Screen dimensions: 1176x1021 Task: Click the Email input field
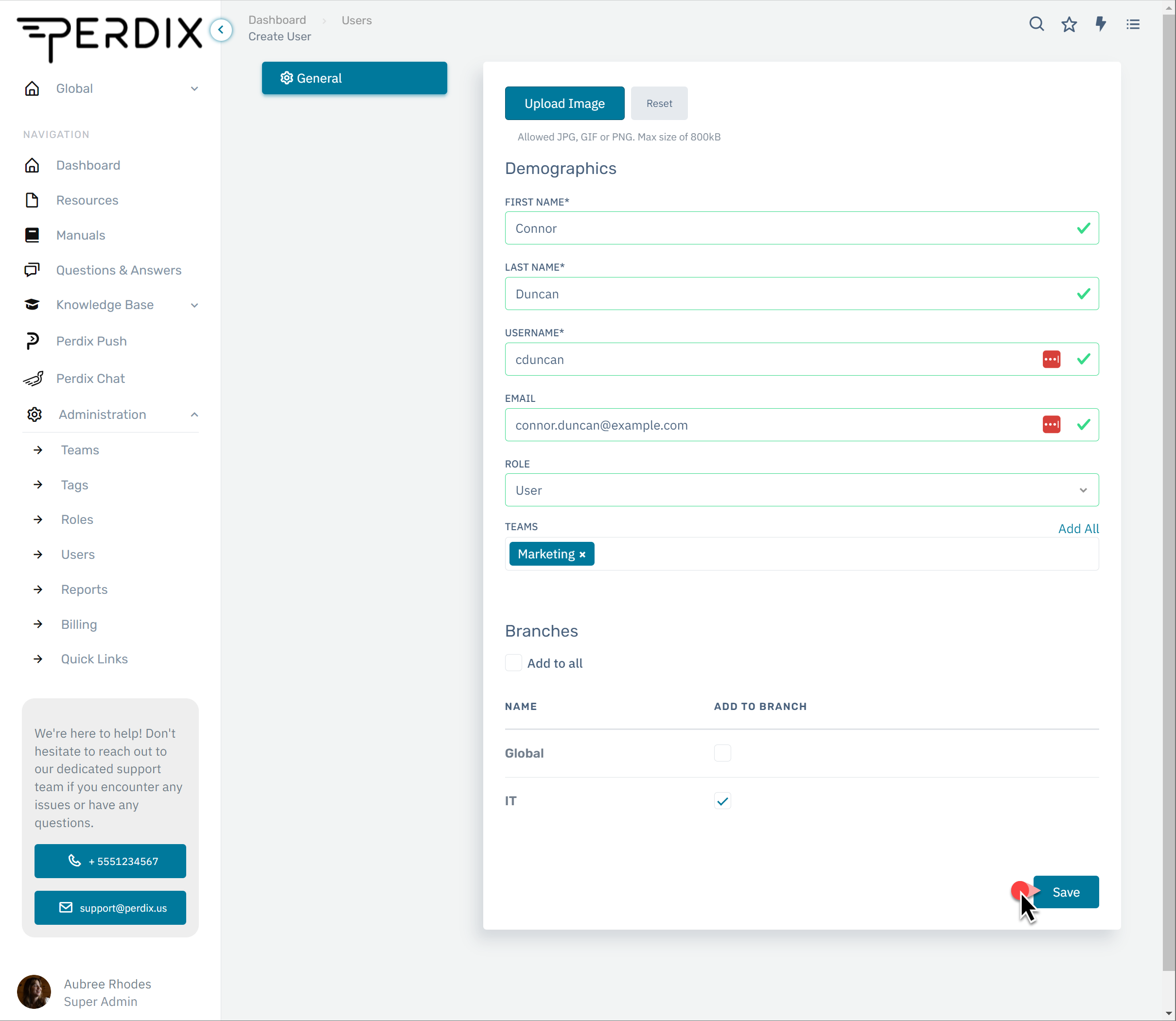point(802,424)
